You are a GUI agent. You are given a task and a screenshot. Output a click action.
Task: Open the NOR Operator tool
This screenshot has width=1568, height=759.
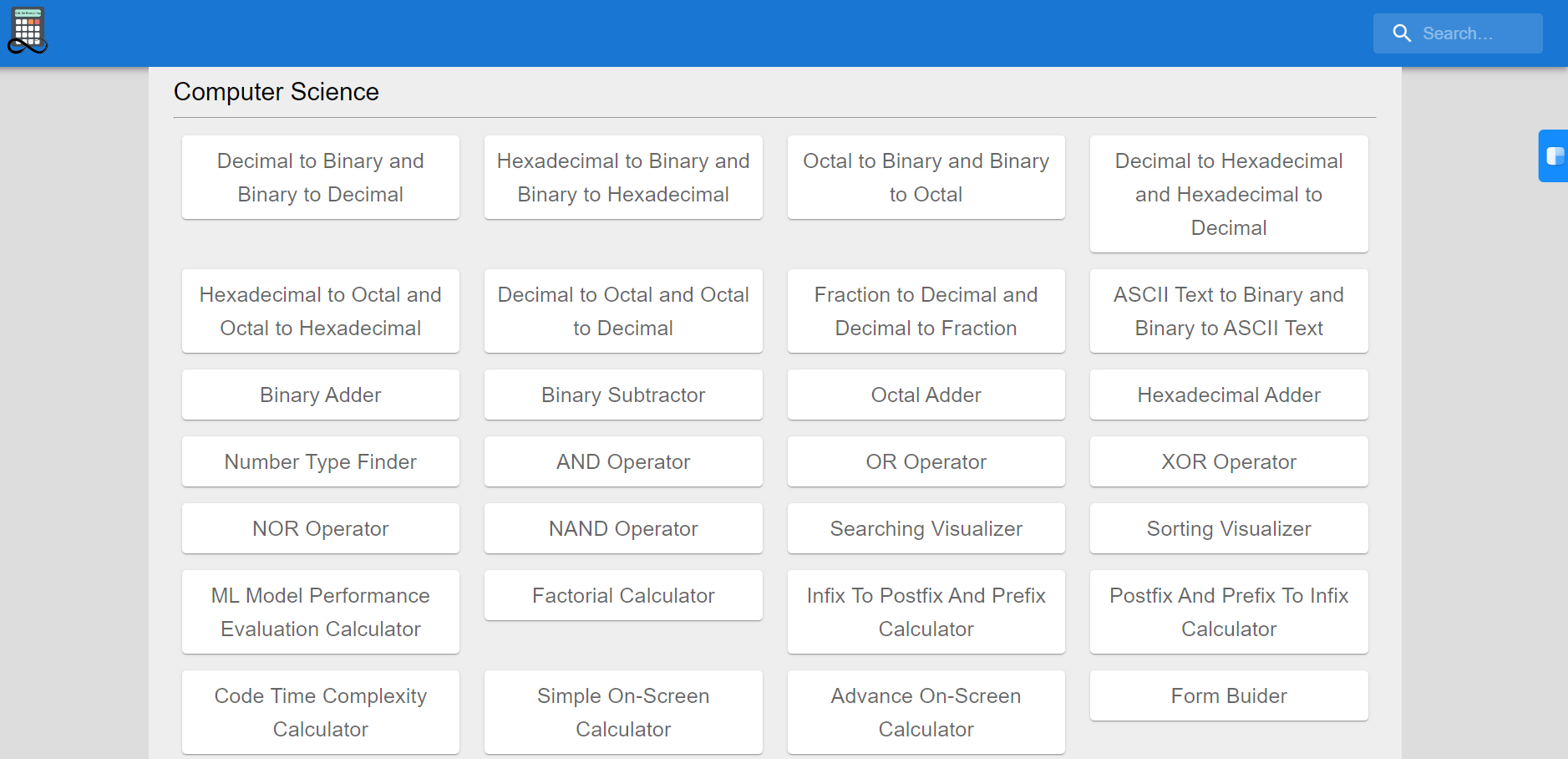tap(321, 528)
